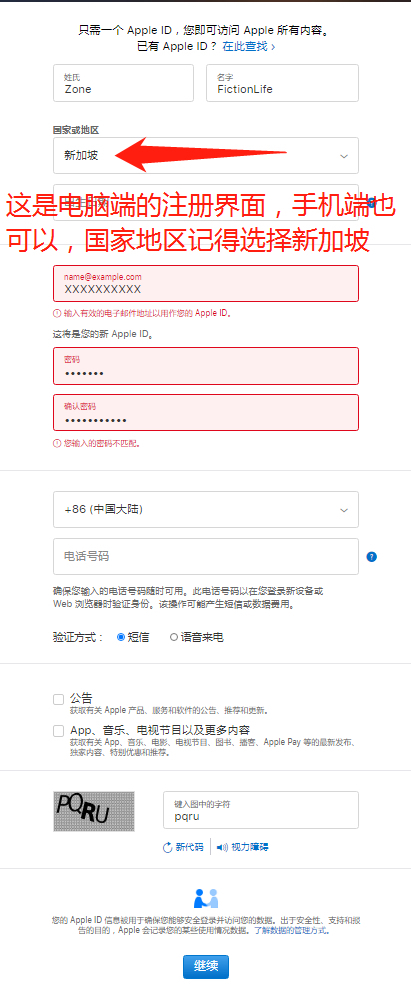Click the password mismatch warning icon
Viewport: 411px width, 991px height.
pyautogui.click(x=56, y=444)
